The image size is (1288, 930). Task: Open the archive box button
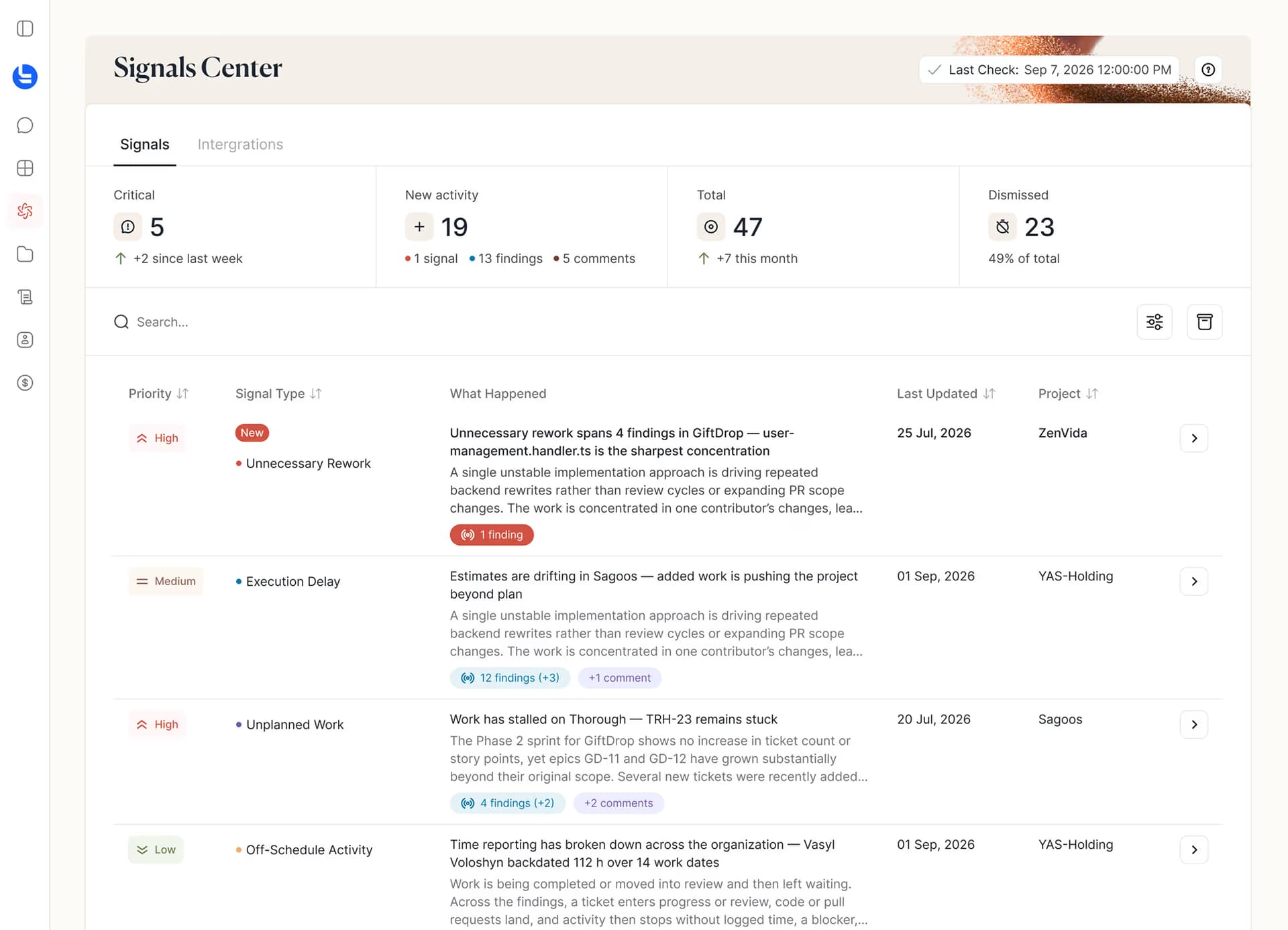pyautogui.click(x=1205, y=322)
